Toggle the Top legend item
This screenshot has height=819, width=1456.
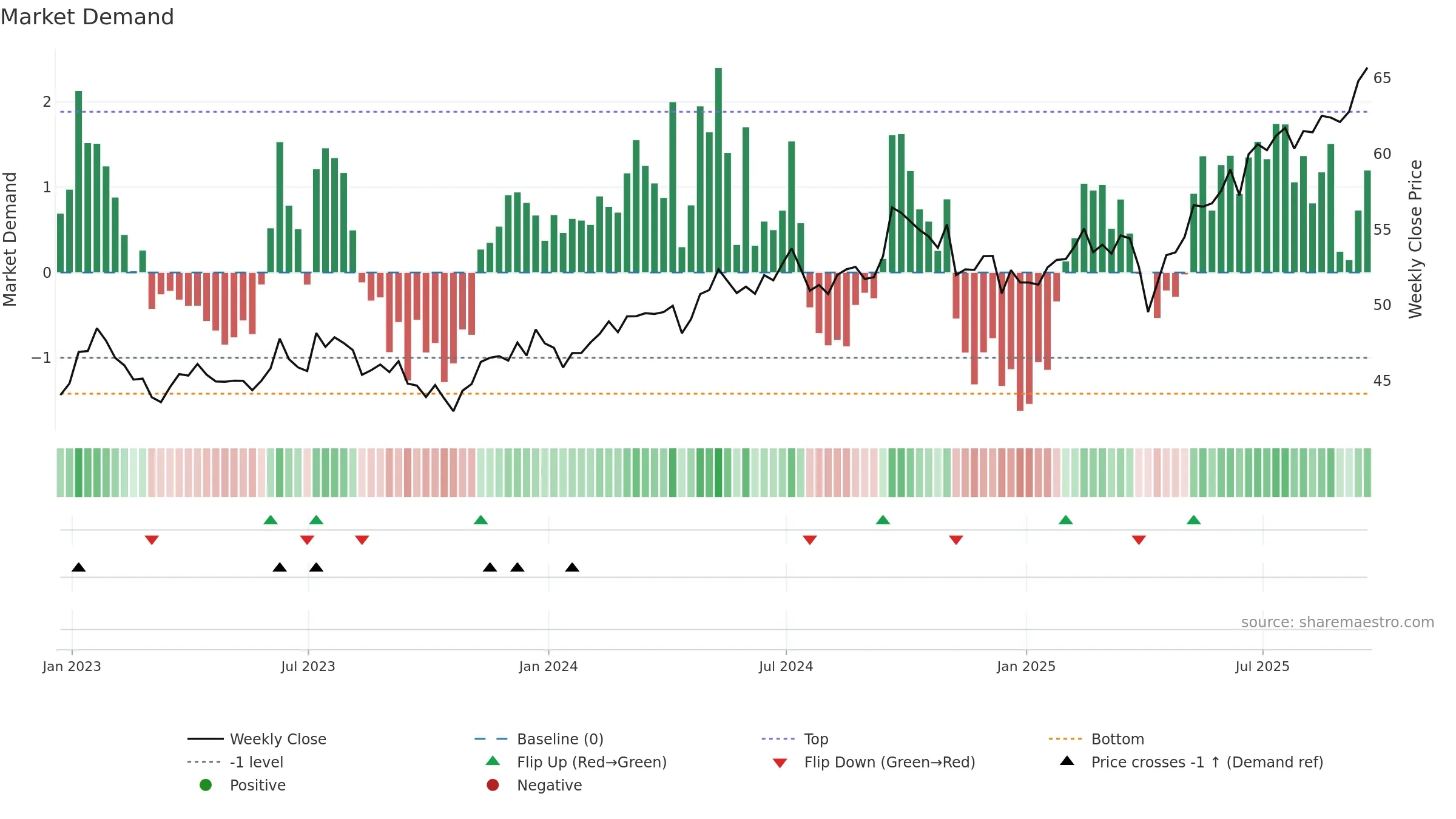point(795,739)
